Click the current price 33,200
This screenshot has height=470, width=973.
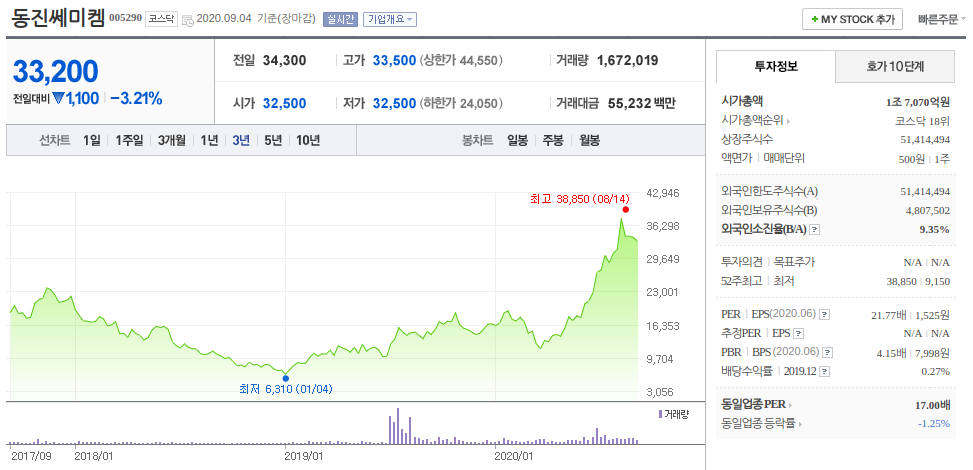[56, 71]
